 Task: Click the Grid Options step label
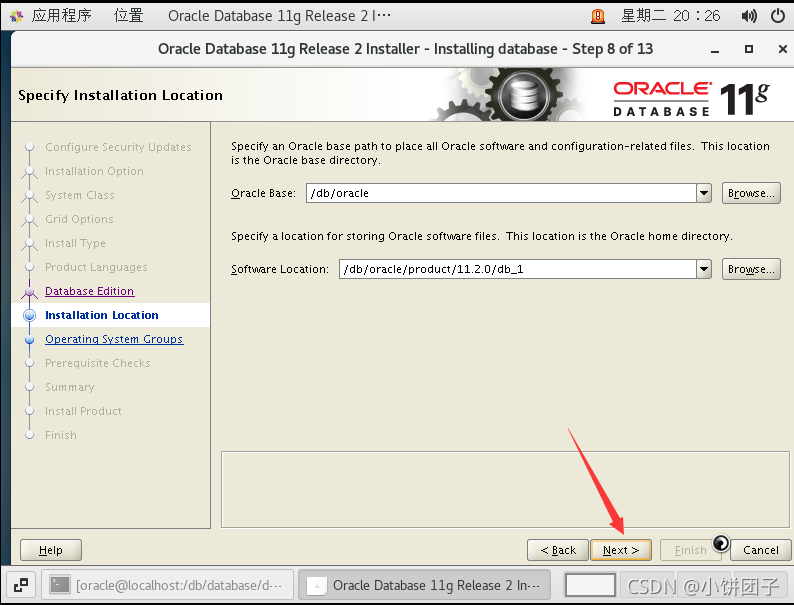tap(79, 219)
